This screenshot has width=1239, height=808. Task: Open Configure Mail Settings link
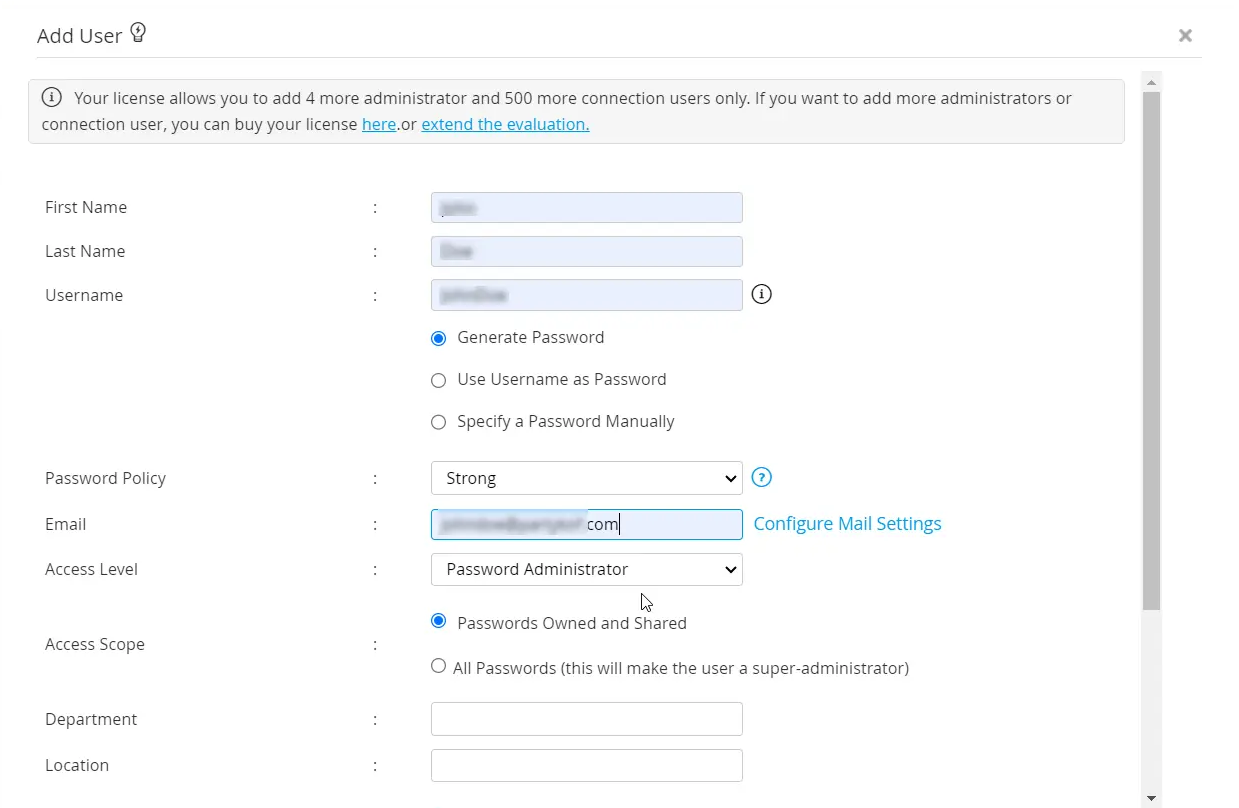[847, 524]
